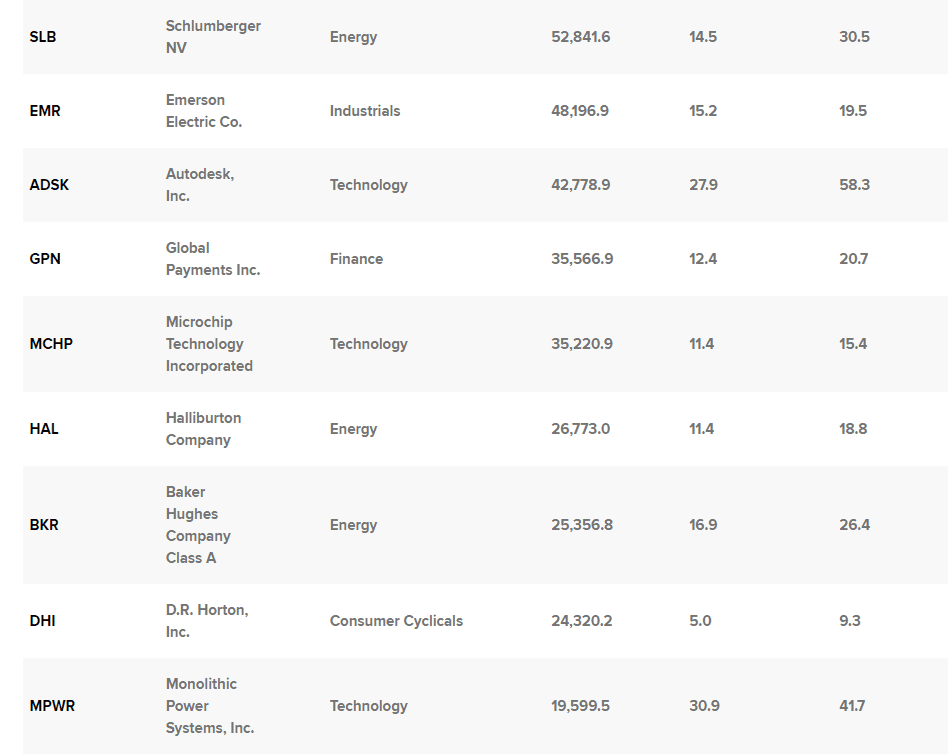Click the HAL ticker symbol
Screen dimensions: 951x756
tap(44, 429)
